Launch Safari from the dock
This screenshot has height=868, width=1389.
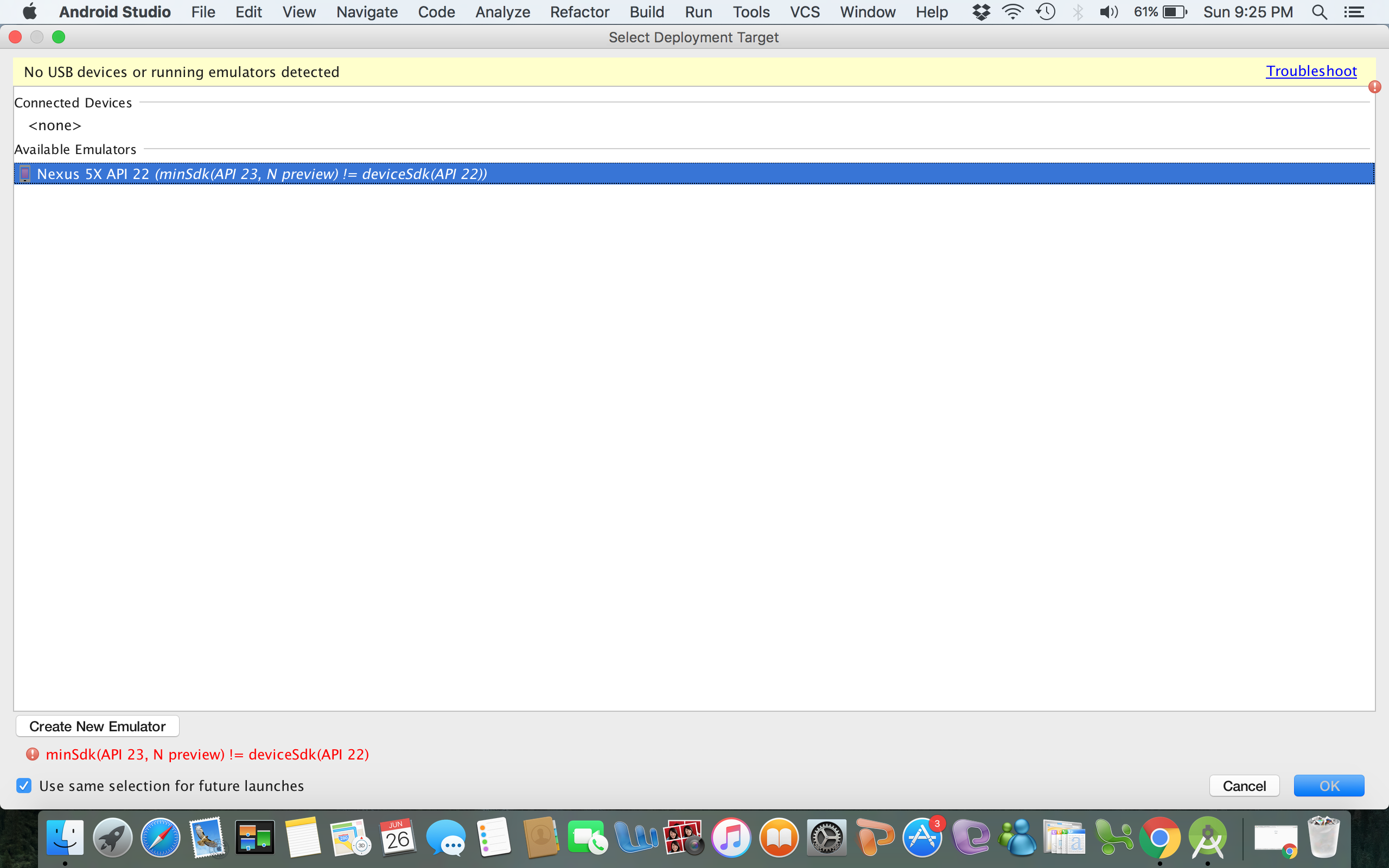pos(160,838)
